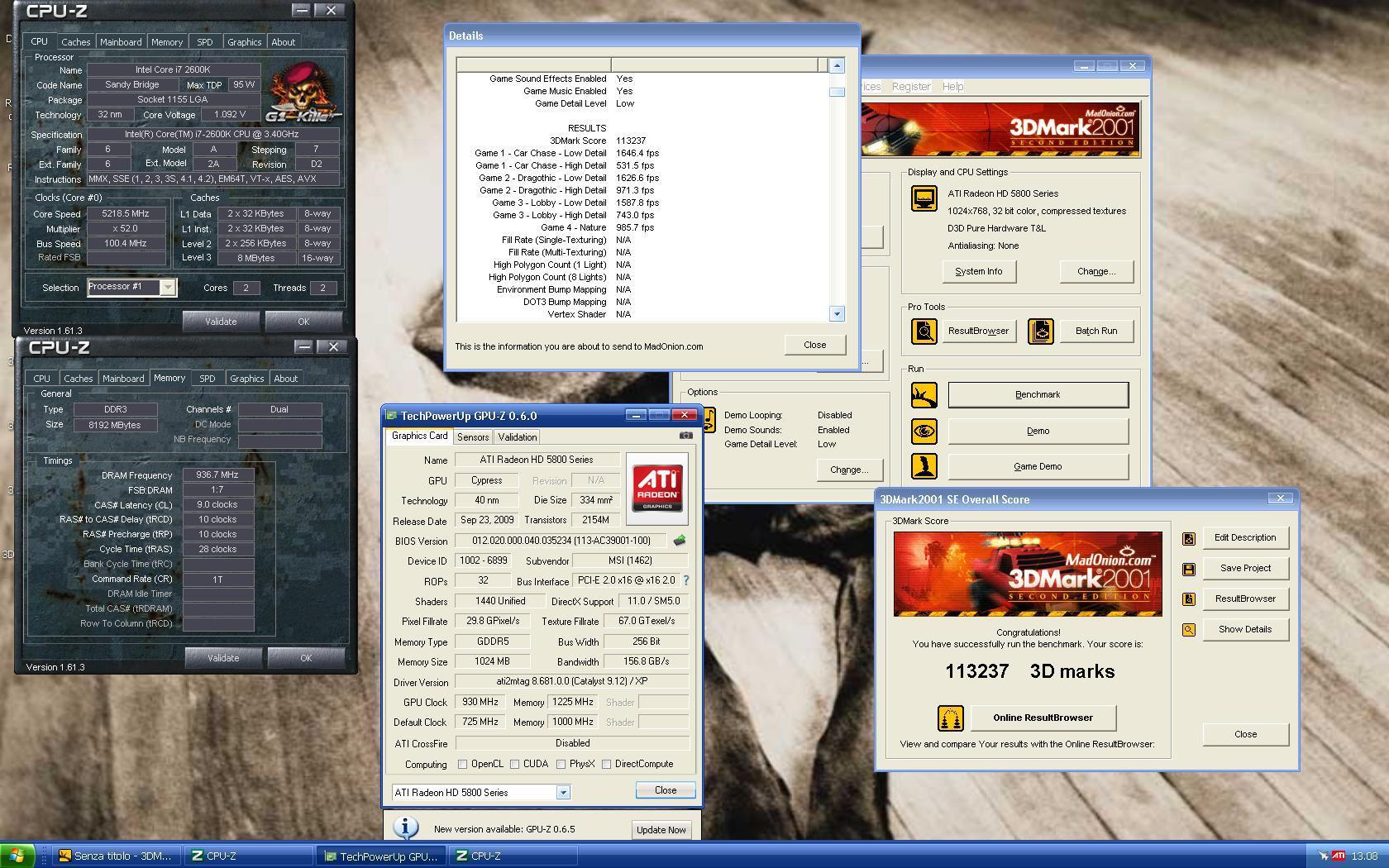Click Change in Display and CPU Settings
Screen dimensions: 1389x868
[x=1096, y=271]
